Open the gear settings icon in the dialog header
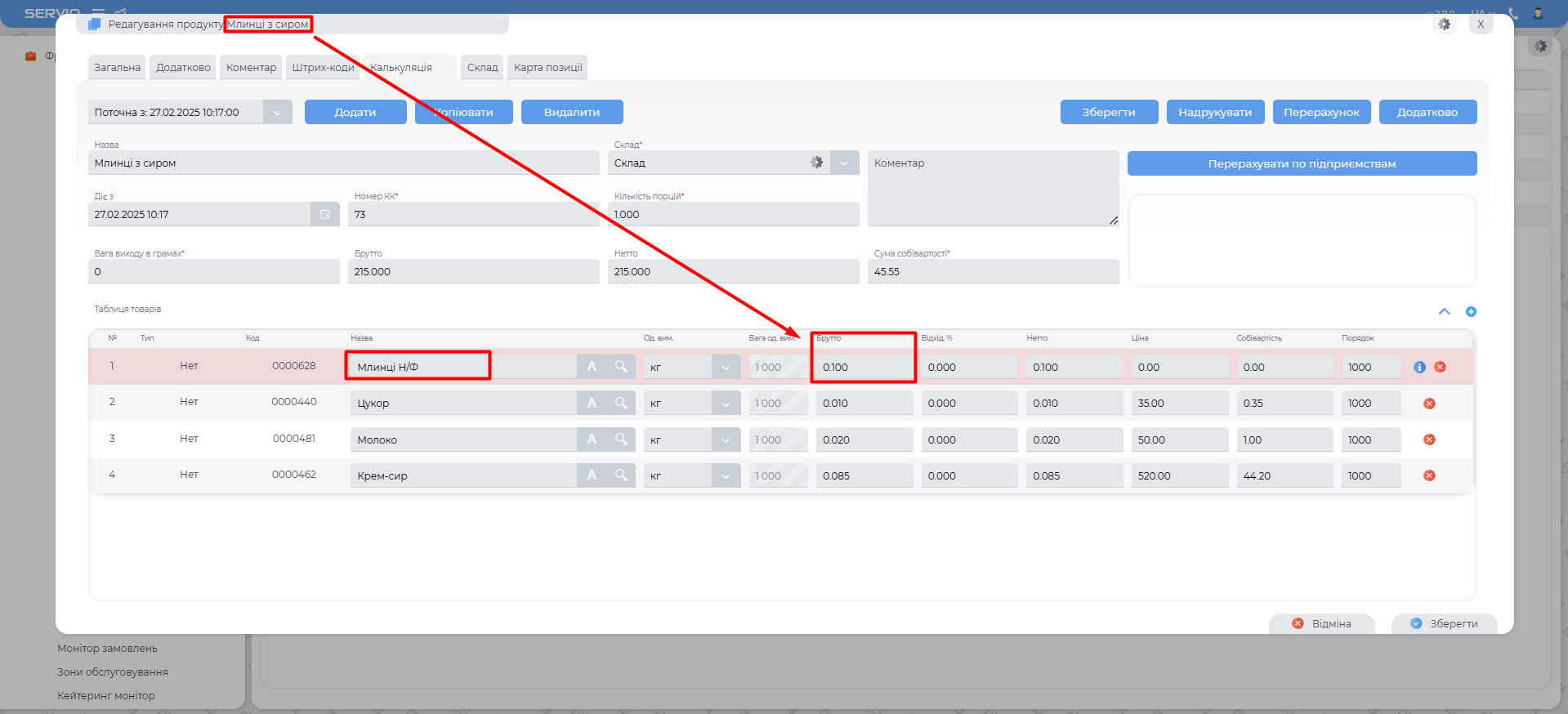The height and width of the screenshot is (714, 1568). click(x=1445, y=25)
